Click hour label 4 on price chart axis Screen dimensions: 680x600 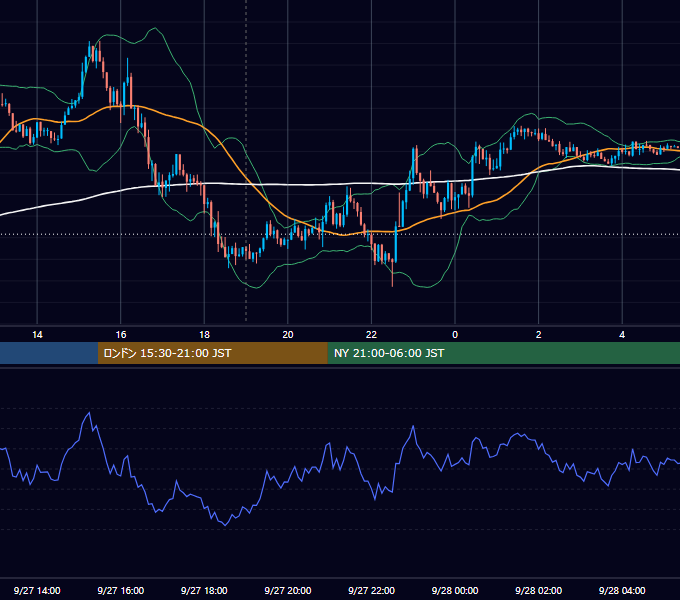pyautogui.click(x=622, y=335)
